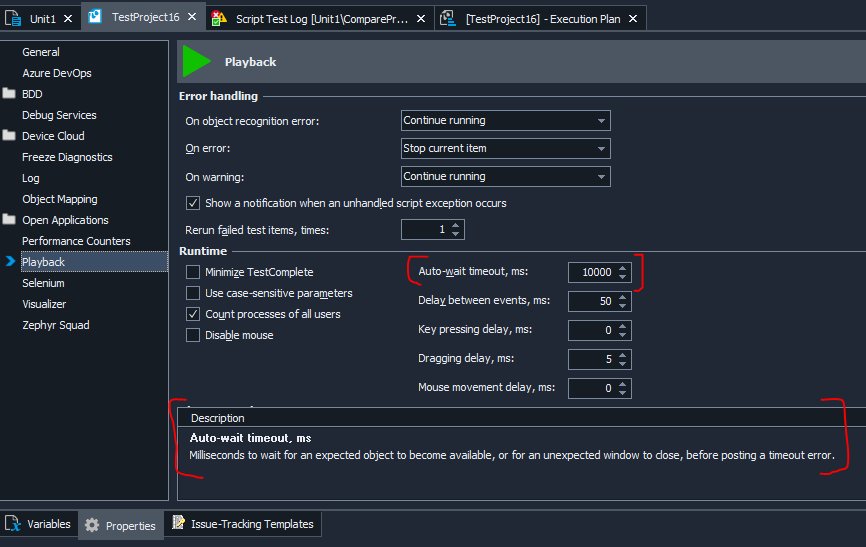Close the TestProject16 tab
Viewport: 866px width, 547px height.
pyautogui.click(x=192, y=17)
